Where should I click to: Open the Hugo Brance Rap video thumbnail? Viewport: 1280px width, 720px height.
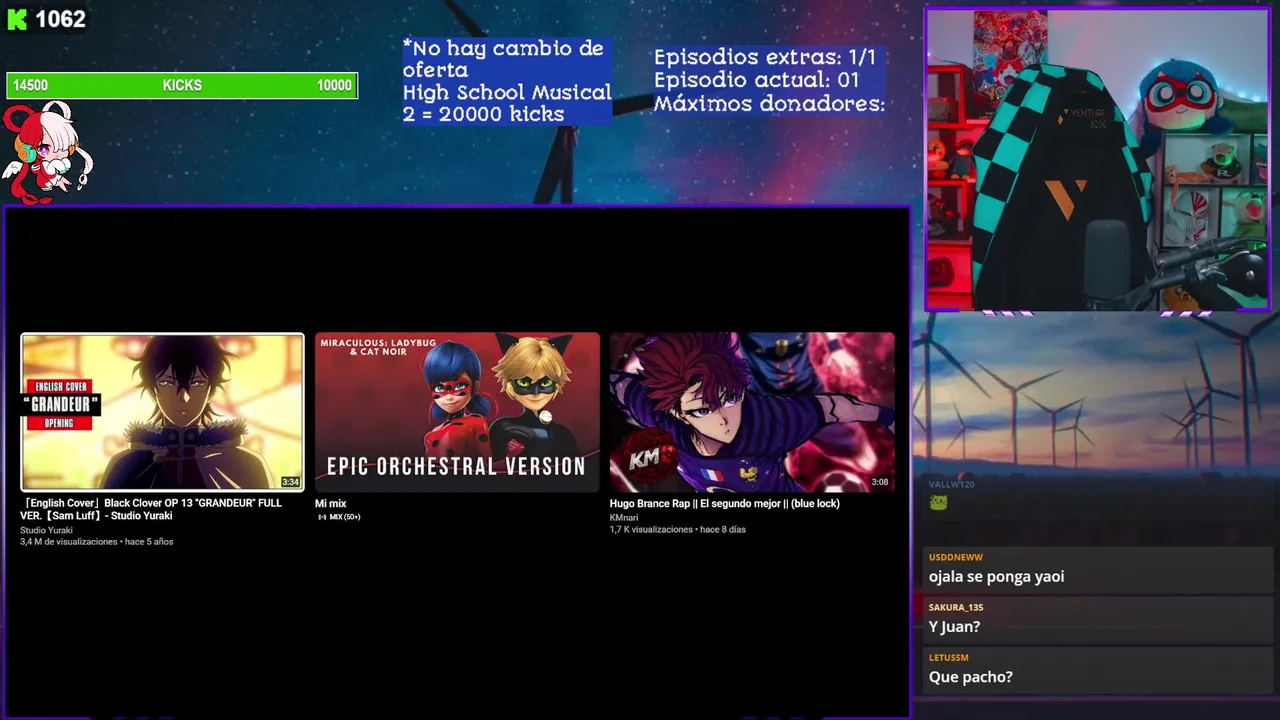752,412
